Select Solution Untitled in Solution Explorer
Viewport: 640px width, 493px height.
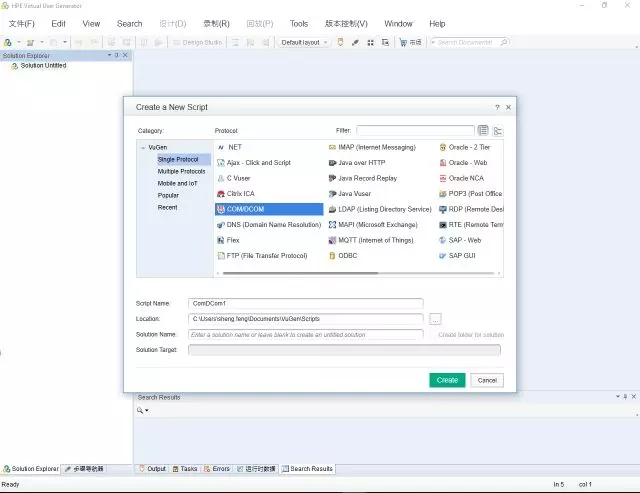pos(38,66)
